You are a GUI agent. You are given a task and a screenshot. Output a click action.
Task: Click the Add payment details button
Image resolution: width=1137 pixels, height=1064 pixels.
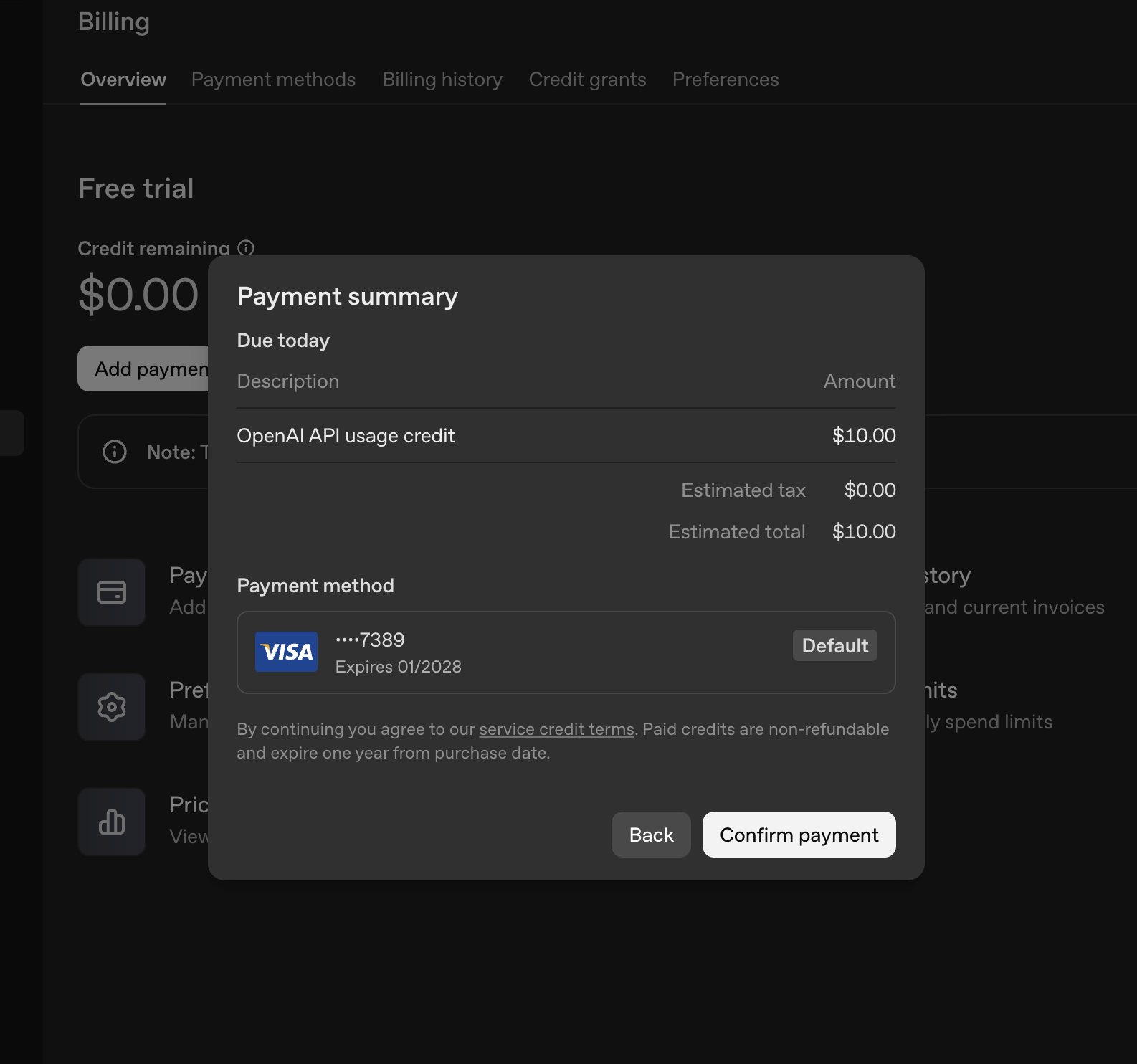click(143, 369)
